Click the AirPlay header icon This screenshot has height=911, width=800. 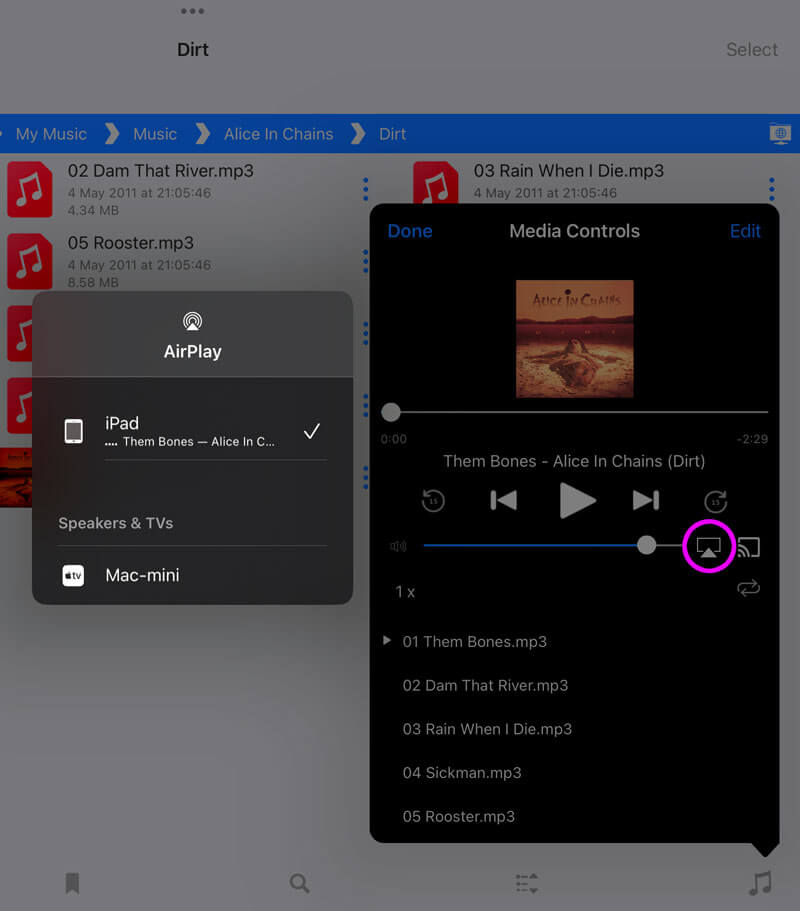[192, 321]
